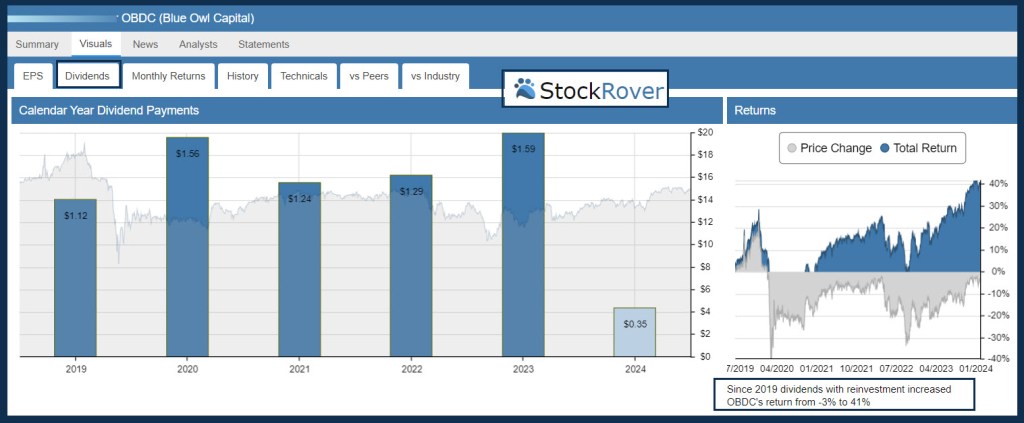The image size is (1024, 423).
Task: Open the Summary tab
Action: click(37, 44)
